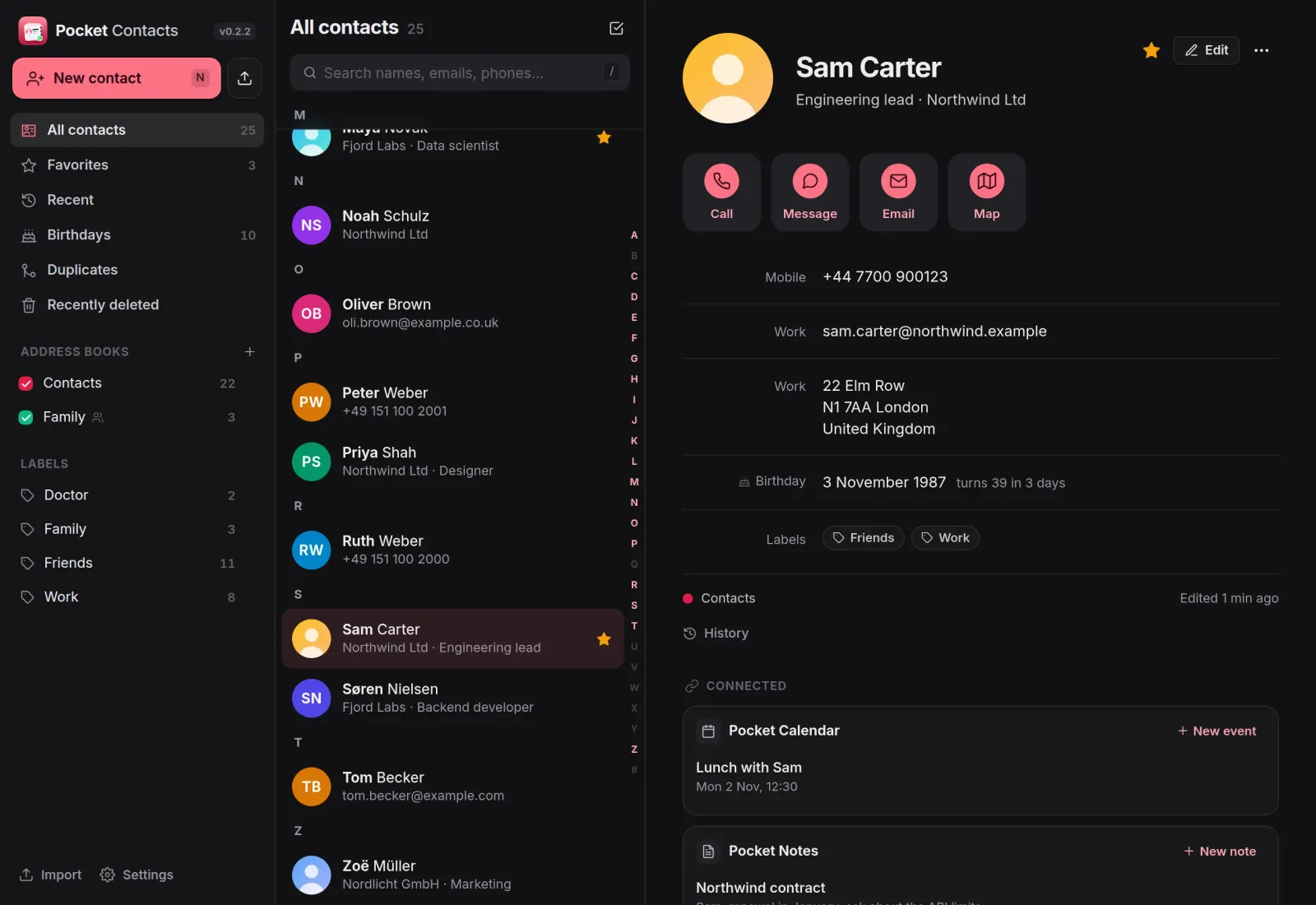Screen dimensions: 1316x905
Task: Toggle multi-select mode icon in All contacts header
Action: coord(616,28)
